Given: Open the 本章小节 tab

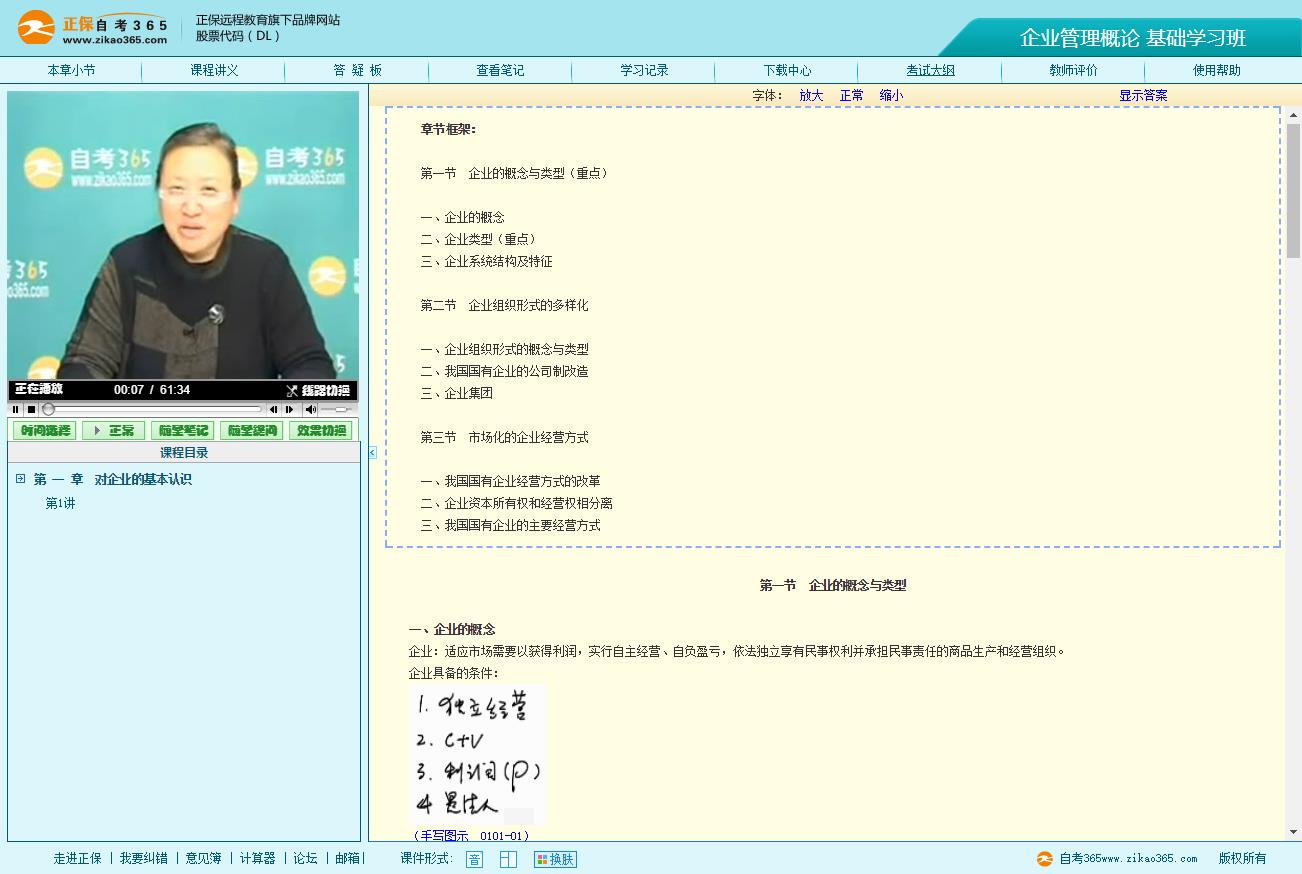Looking at the screenshot, I should click(x=71, y=70).
